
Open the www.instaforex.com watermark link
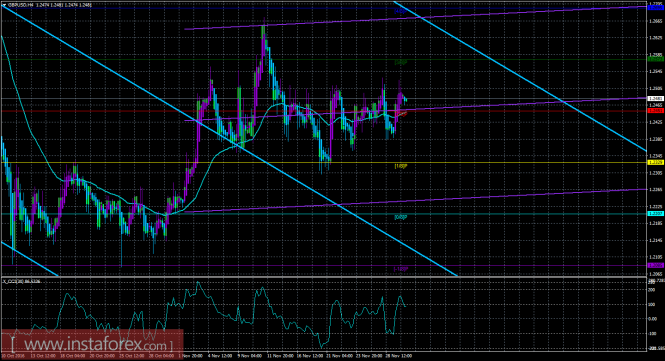[x=92, y=344]
